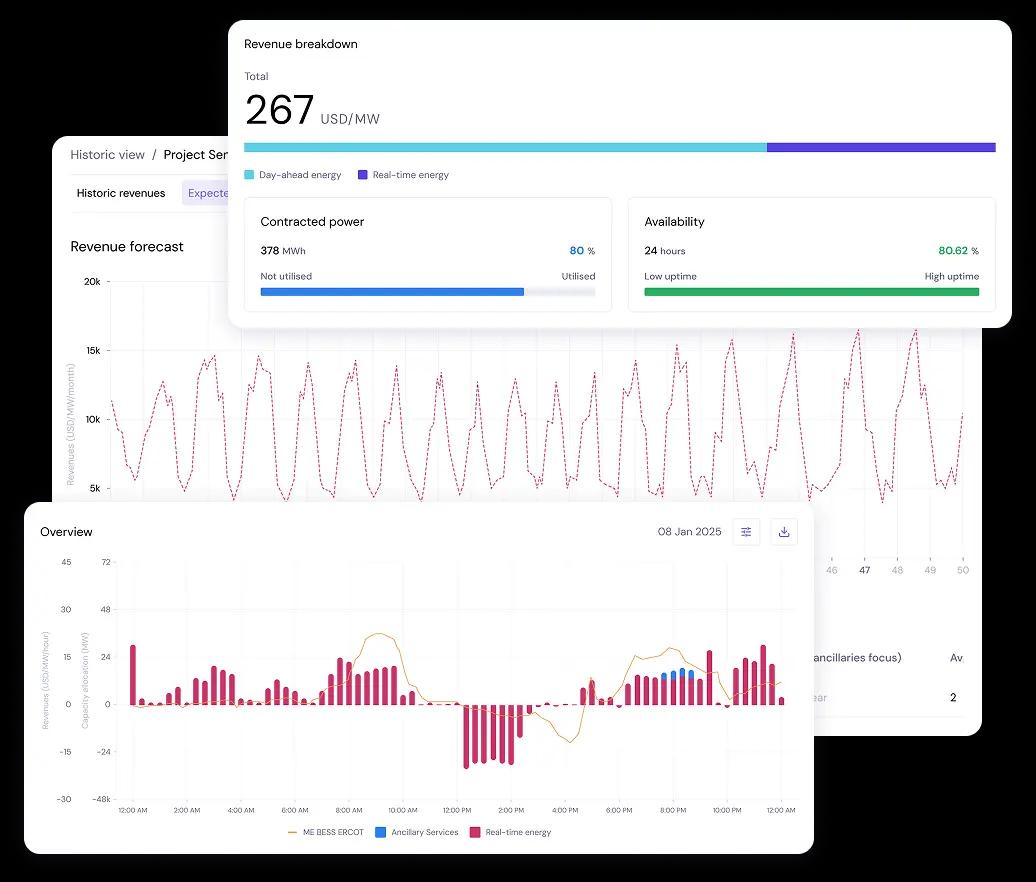This screenshot has height=882, width=1036.
Task: Toggle the ME BESS ERCOT legend line
Action: 326,832
